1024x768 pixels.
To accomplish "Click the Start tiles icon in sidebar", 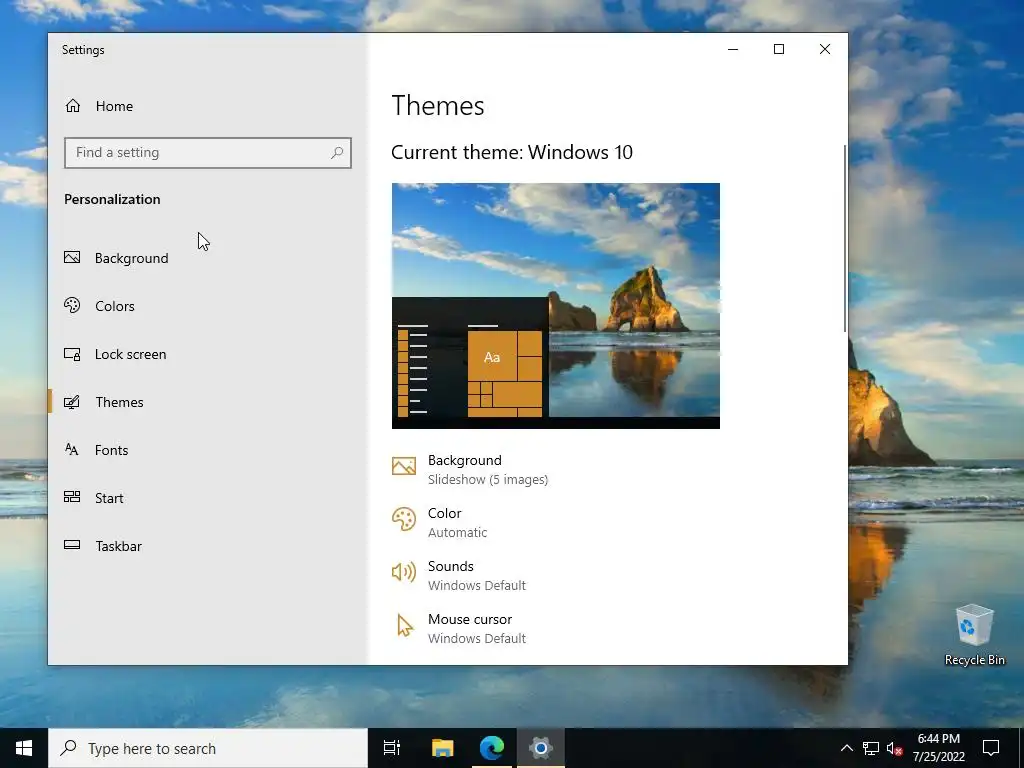I will point(72,497).
